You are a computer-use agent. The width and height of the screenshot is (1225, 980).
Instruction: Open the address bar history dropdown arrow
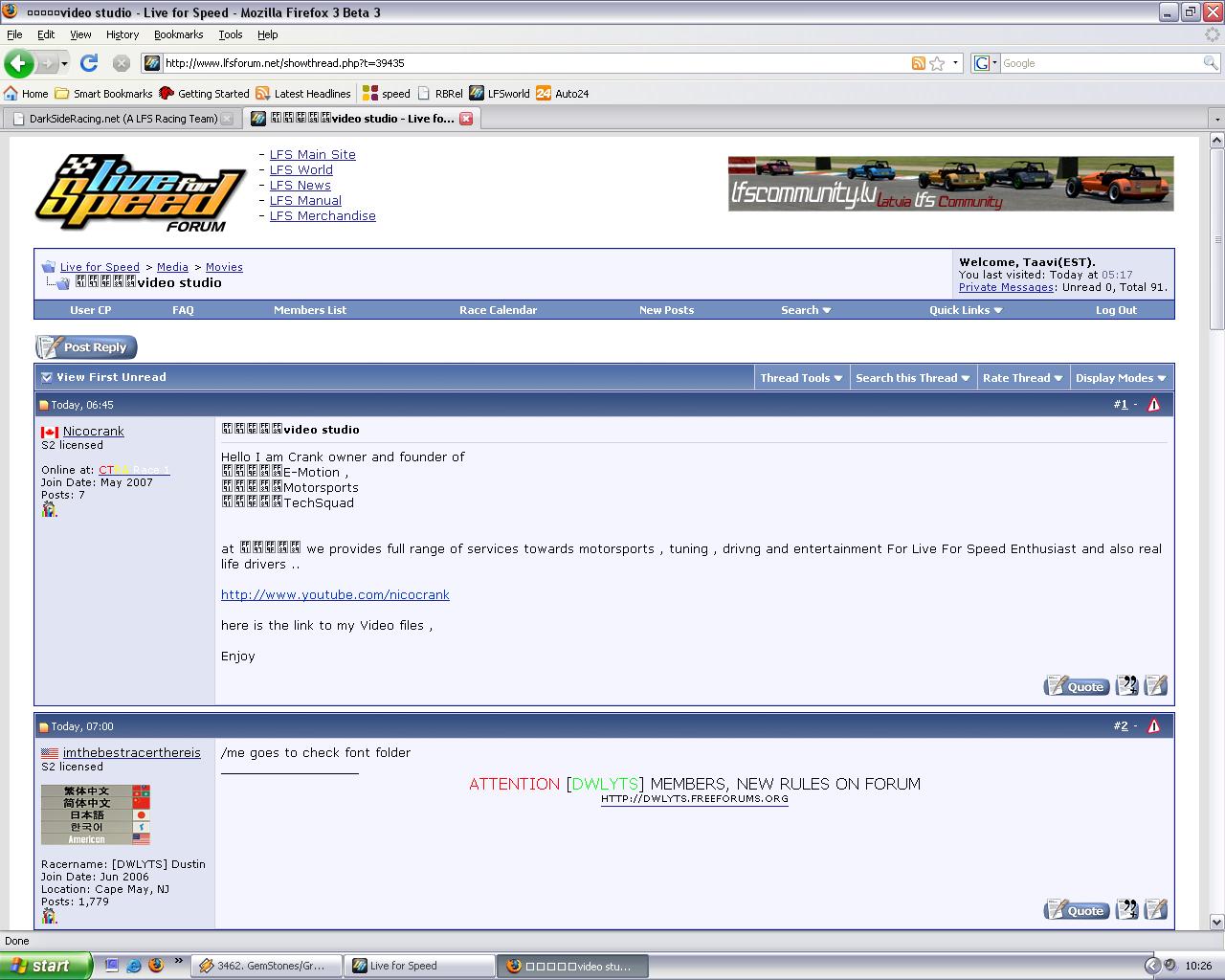955,63
